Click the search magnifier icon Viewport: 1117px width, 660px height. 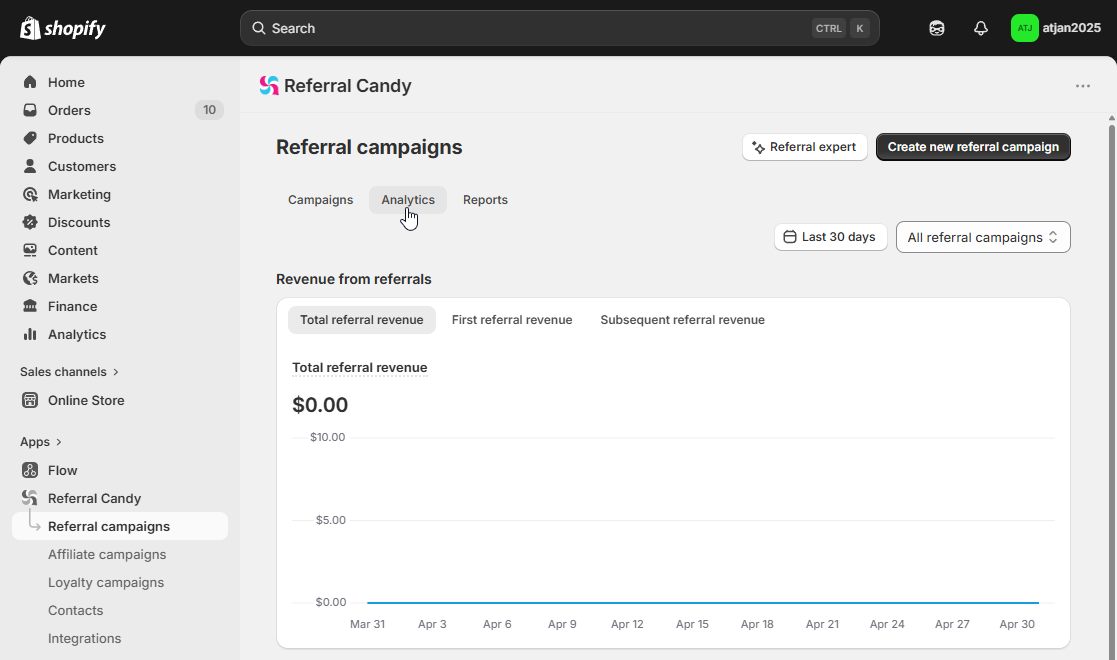[259, 28]
